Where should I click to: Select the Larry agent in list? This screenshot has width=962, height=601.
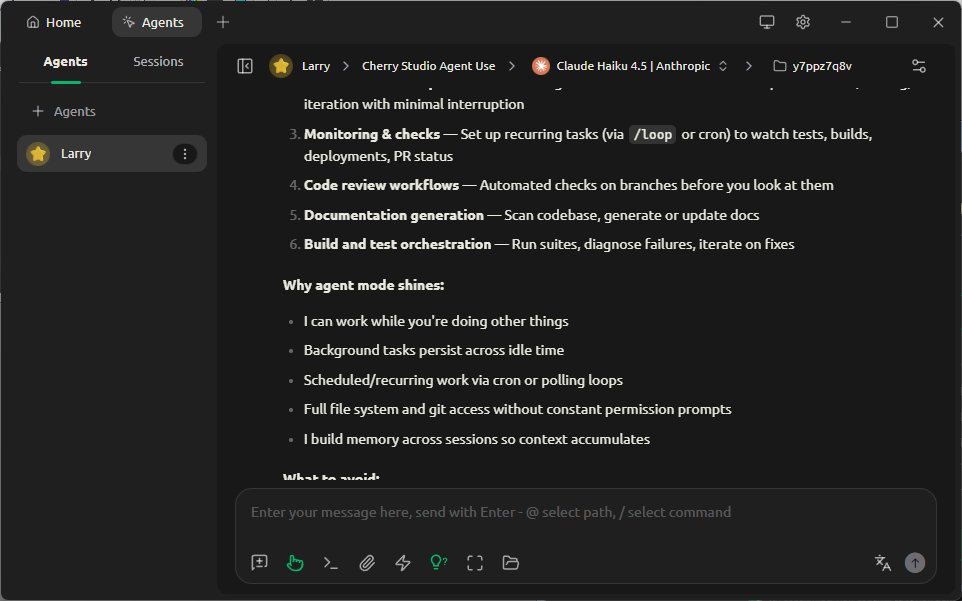pyautogui.click(x=112, y=153)
